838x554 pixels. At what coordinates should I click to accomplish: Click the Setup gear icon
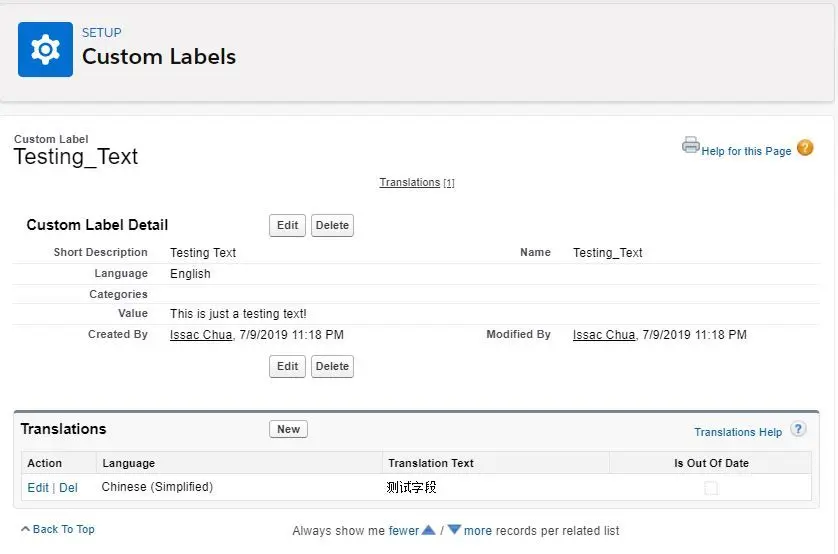coord(45,50)
